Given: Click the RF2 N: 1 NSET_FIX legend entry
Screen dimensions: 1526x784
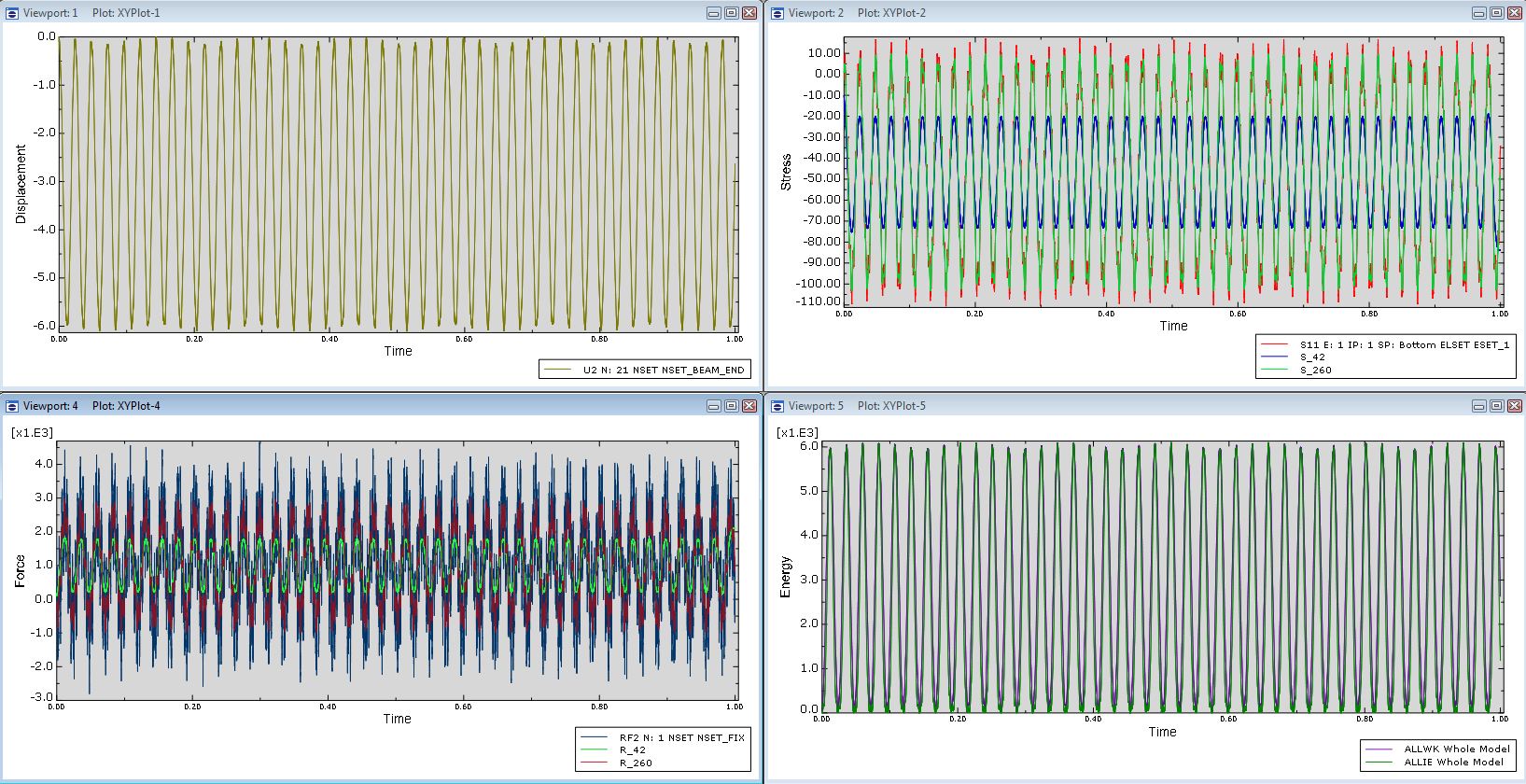Looking at the screenshot, I should [x=663, y=737].
